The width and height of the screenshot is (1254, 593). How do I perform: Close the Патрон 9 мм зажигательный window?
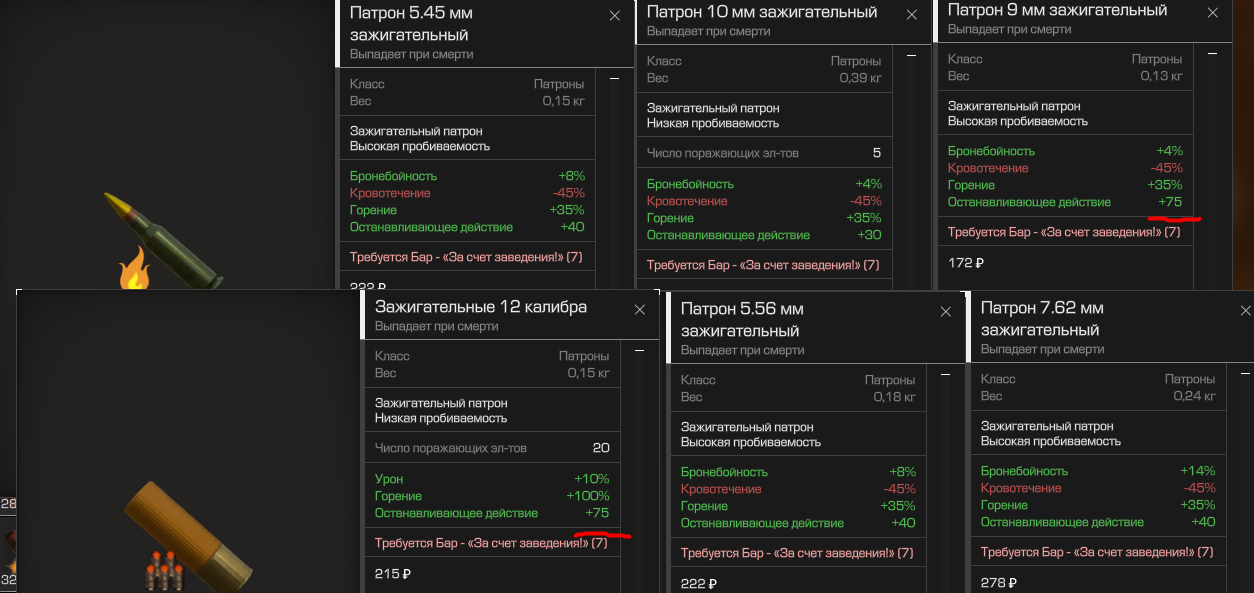(1212, 13)
